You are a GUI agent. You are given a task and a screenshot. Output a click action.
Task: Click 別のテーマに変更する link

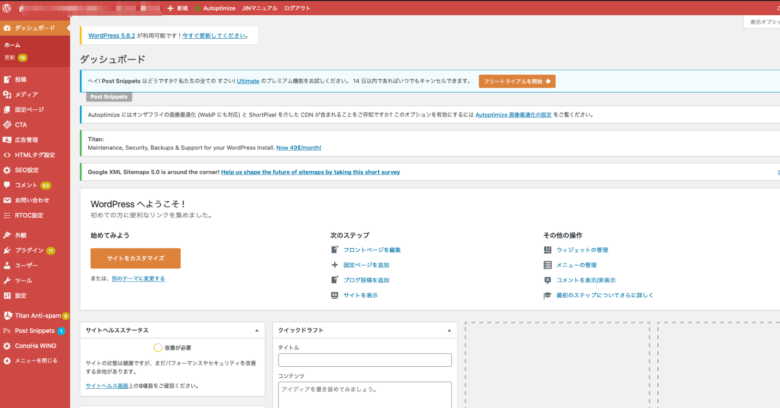pos(138,279)
